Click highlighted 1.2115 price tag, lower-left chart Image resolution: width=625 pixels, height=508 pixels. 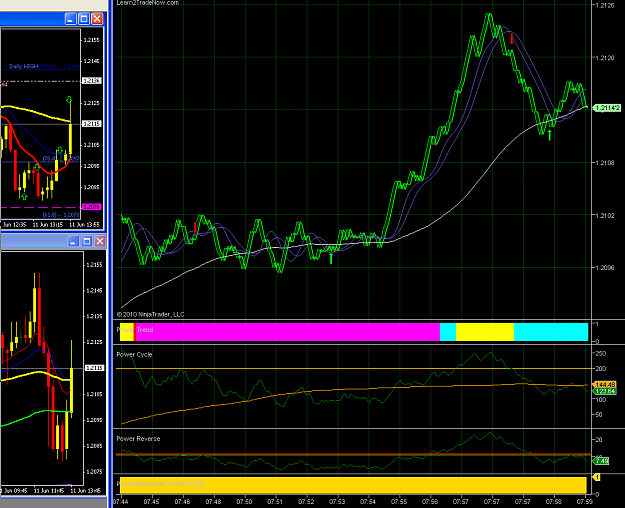pos(94,368)
